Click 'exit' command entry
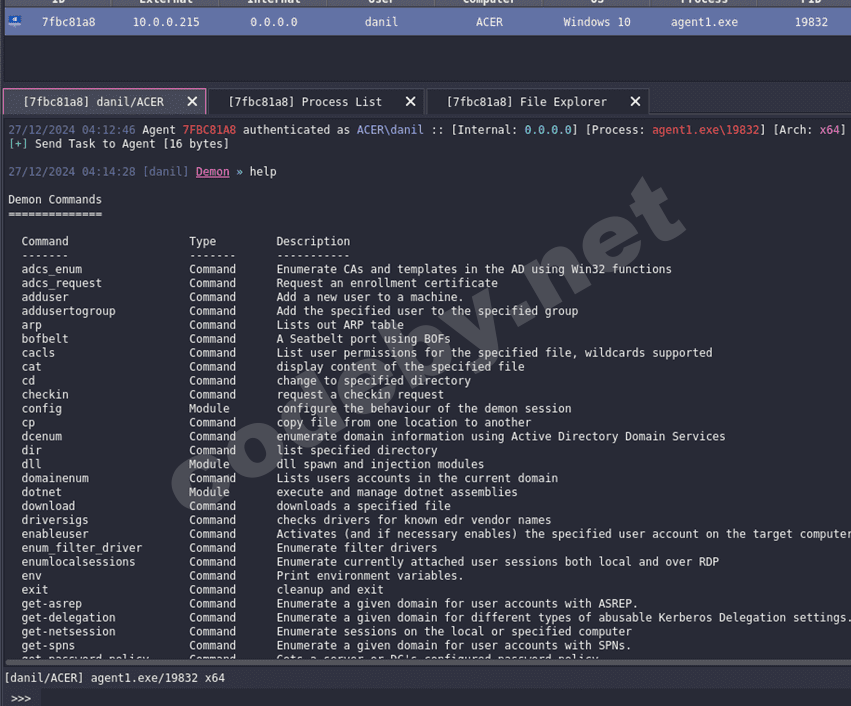 (x=35, y=590)
